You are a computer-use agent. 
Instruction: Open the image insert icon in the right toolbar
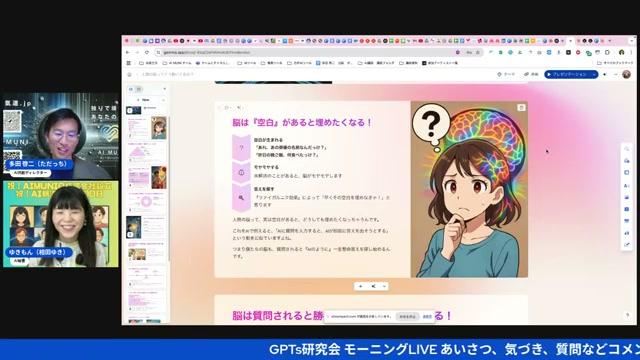[x=627, y=197]
